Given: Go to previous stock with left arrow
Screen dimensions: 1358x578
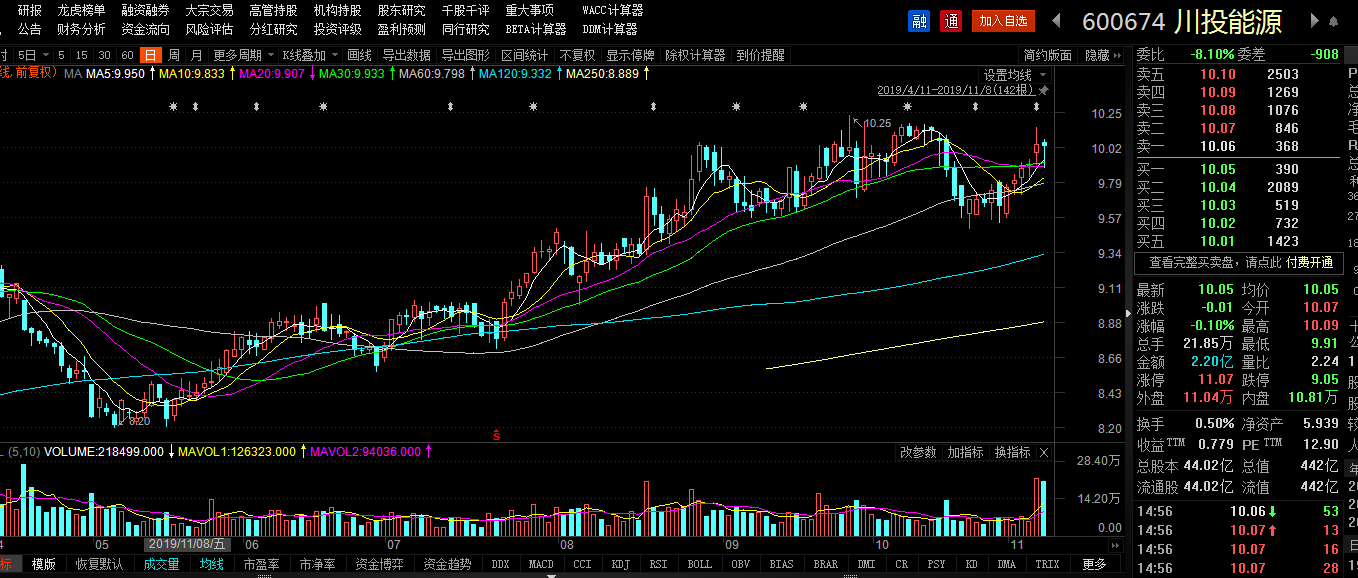Looking at the screenshot, I should pyautogui.click(x=1055, y=20).
